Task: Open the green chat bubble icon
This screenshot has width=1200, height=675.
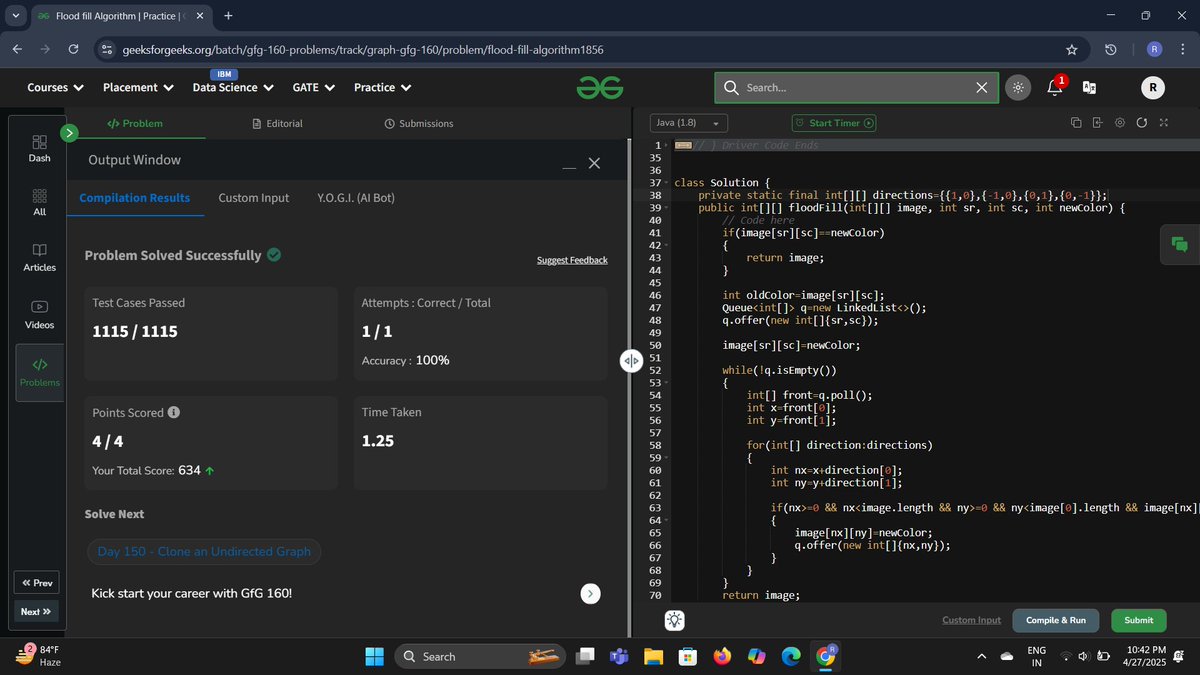Action: pyautogui.click(x=1179, y=245)
